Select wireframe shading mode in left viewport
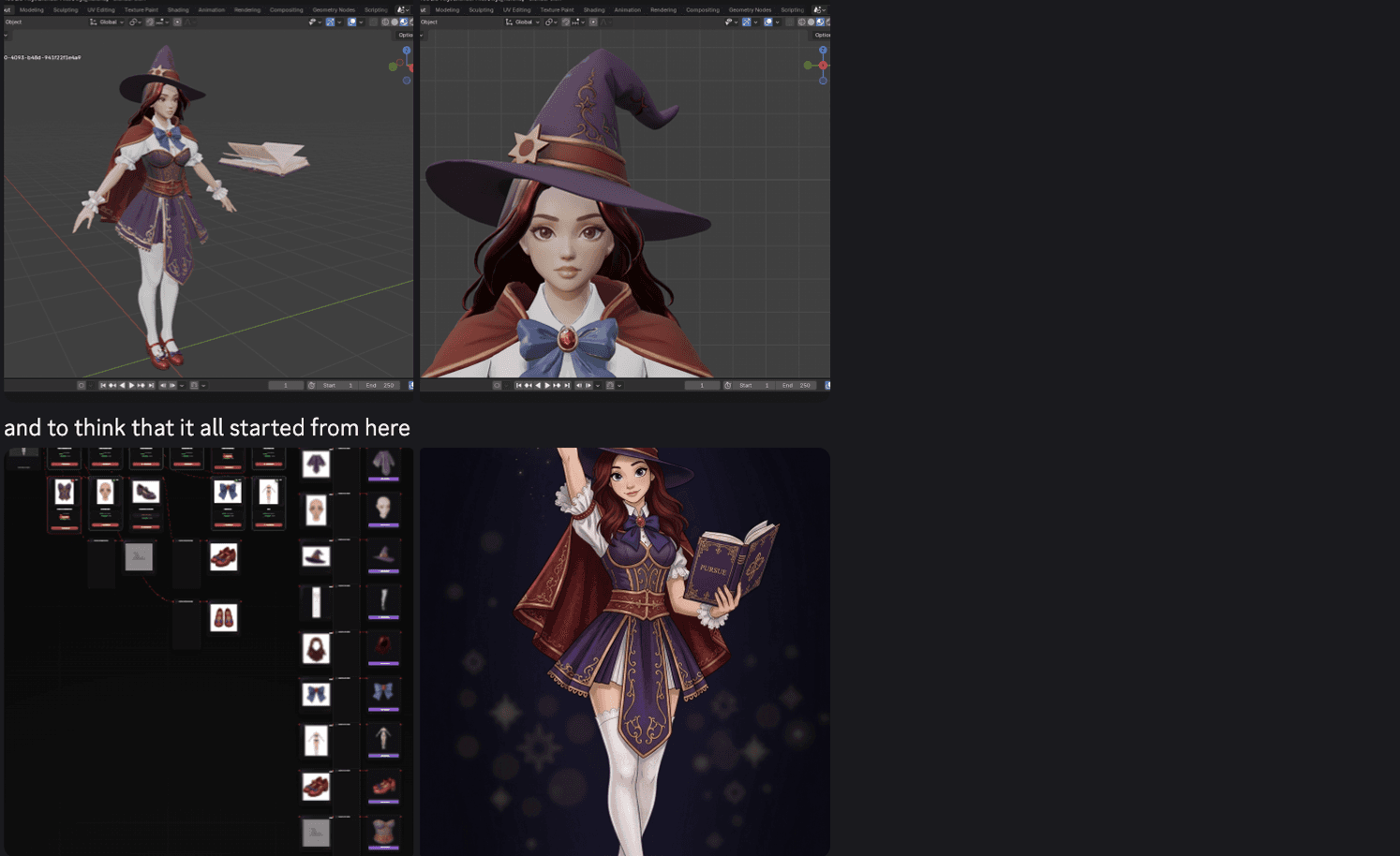 pos(385,22)
